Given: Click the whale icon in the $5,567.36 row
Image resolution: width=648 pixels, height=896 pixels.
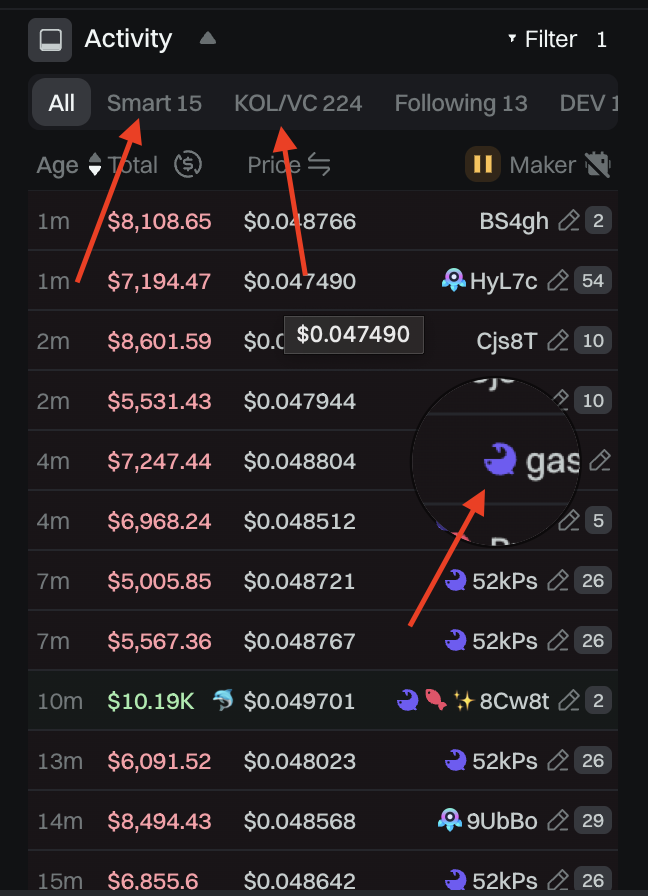Looking at the screenshot, I should (x=455, y=641).
